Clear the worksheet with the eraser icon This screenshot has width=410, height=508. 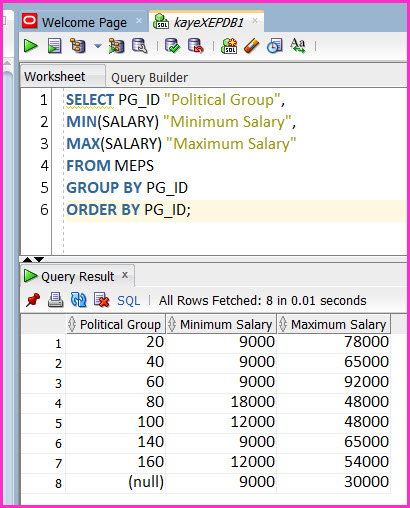pyautogui.click(x=252, y=46)
